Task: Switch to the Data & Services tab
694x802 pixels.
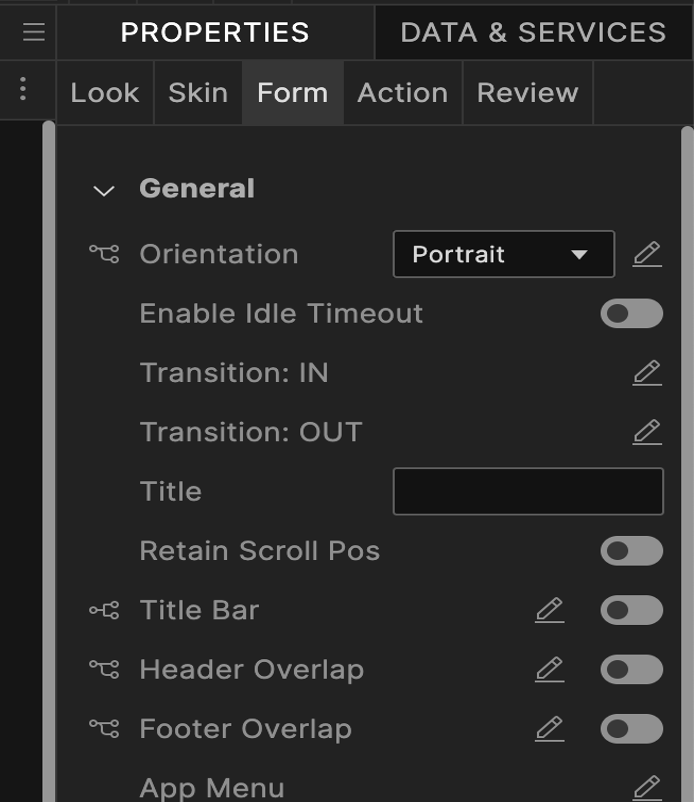Action: pos(532,32)
